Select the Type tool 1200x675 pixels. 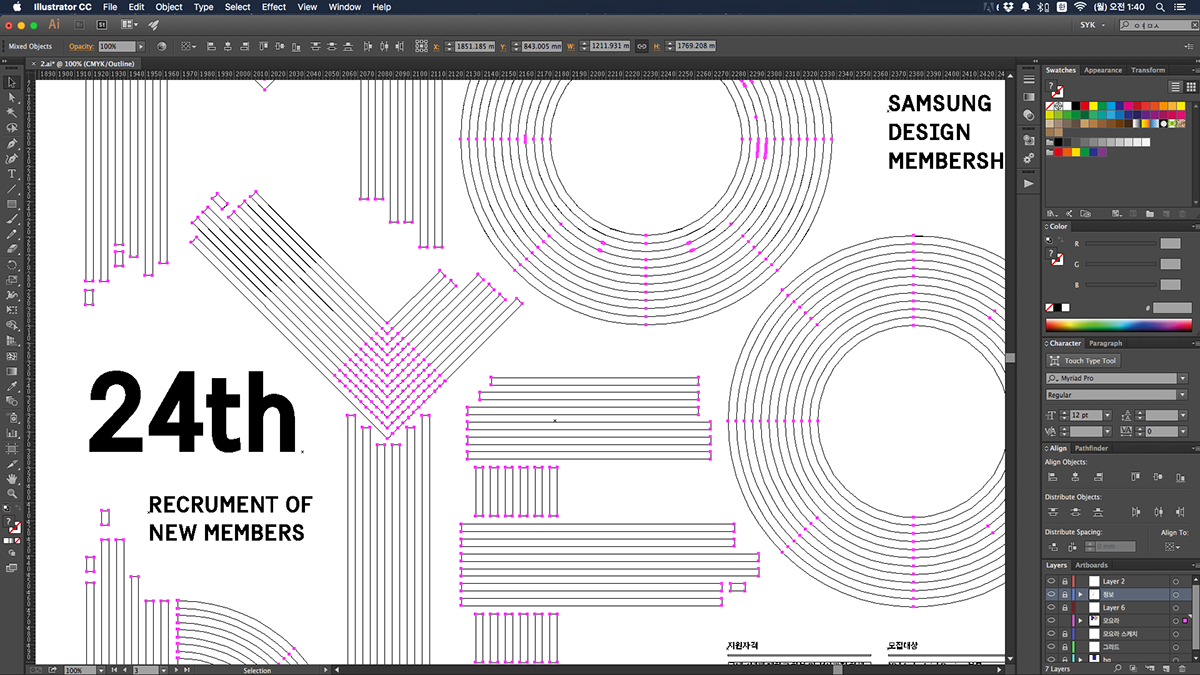coord(12,174)
